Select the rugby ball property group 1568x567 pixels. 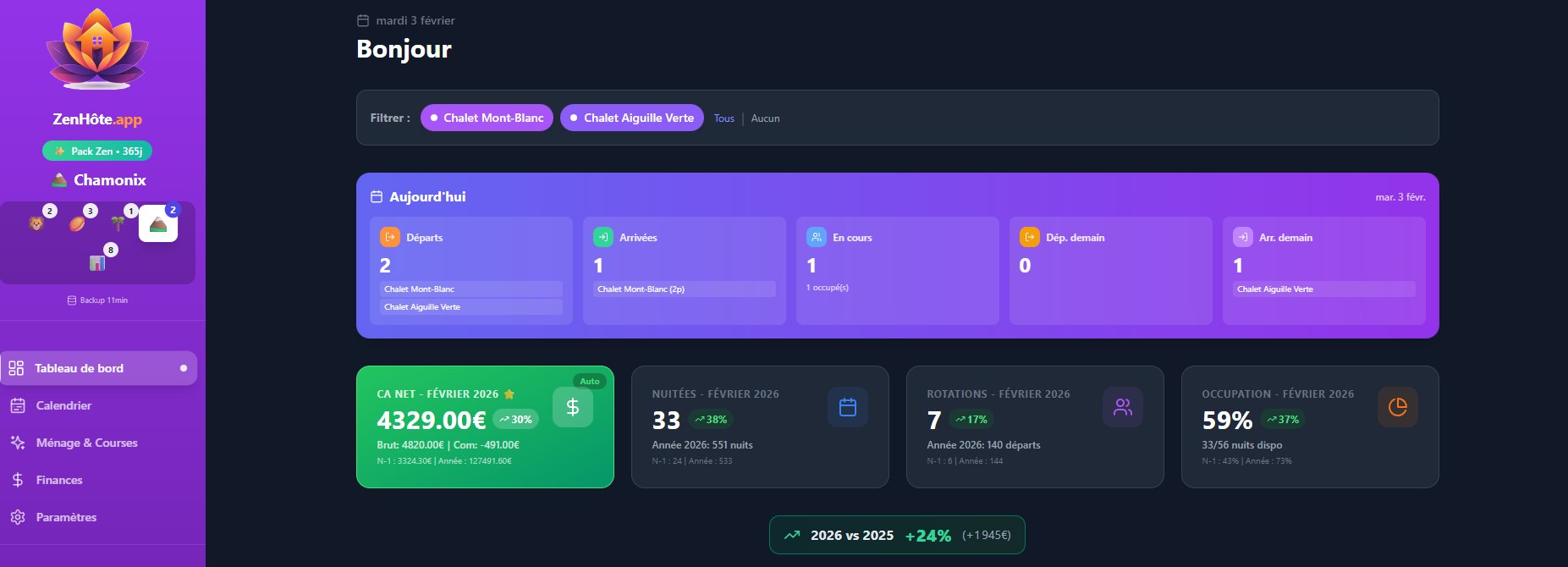[x=77, y=223]
